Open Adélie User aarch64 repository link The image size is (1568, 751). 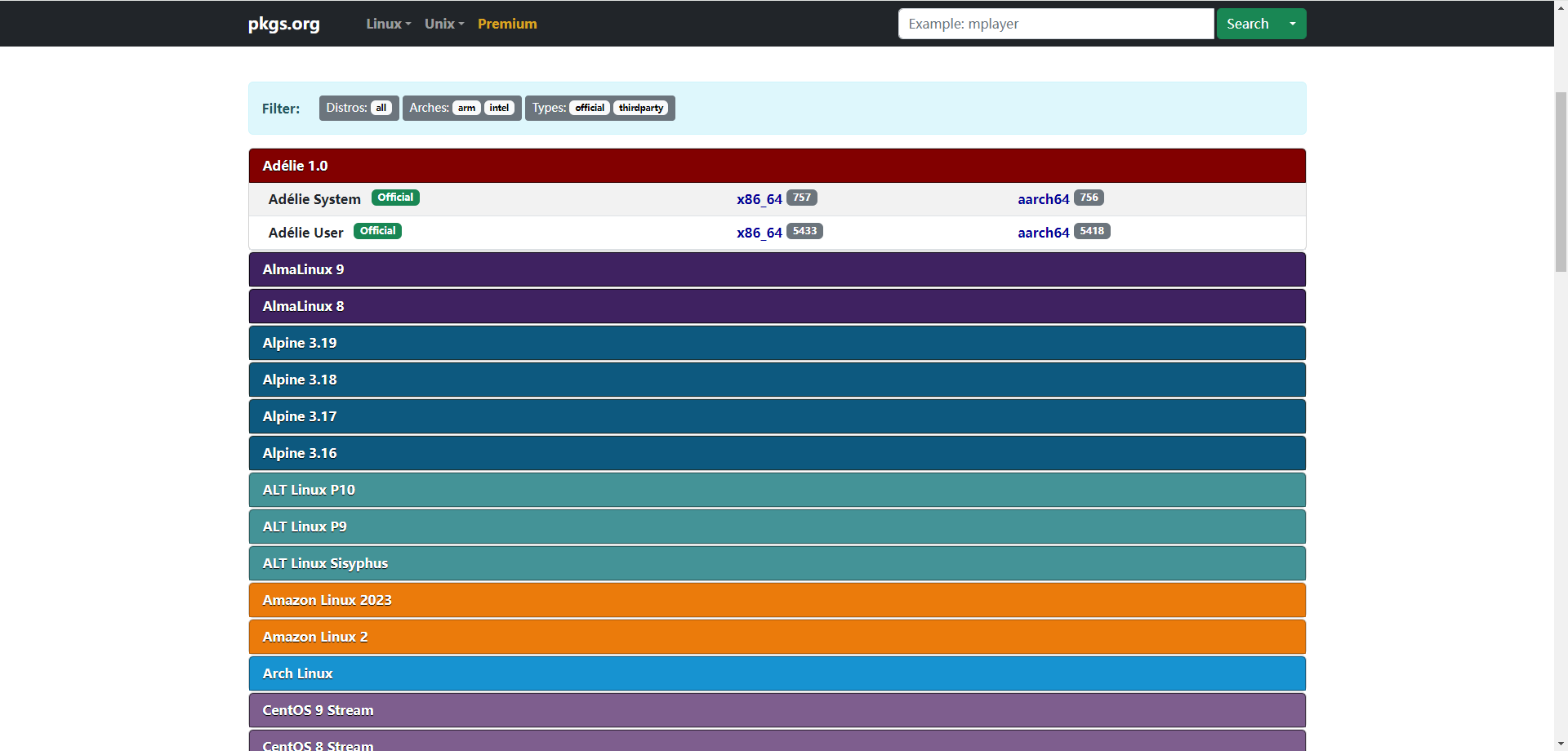coord(1043,233)
